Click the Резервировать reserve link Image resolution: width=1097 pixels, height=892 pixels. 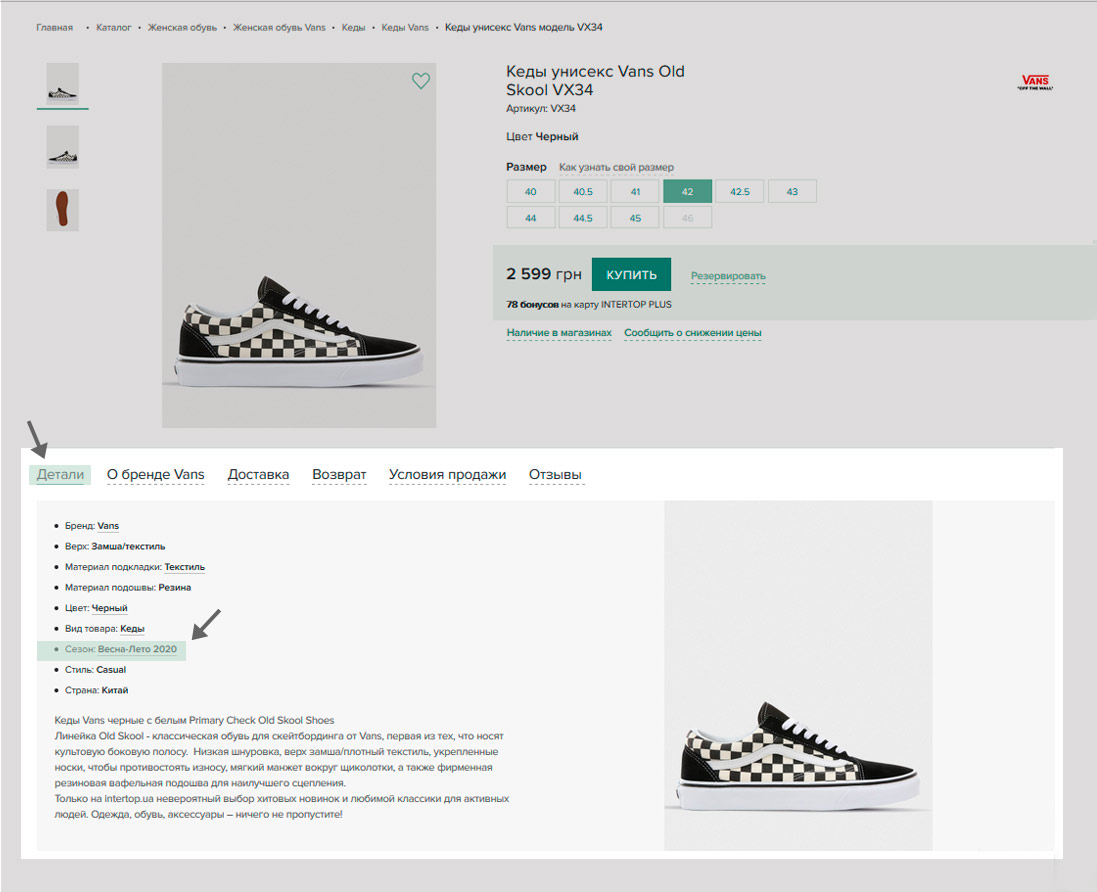728,276
